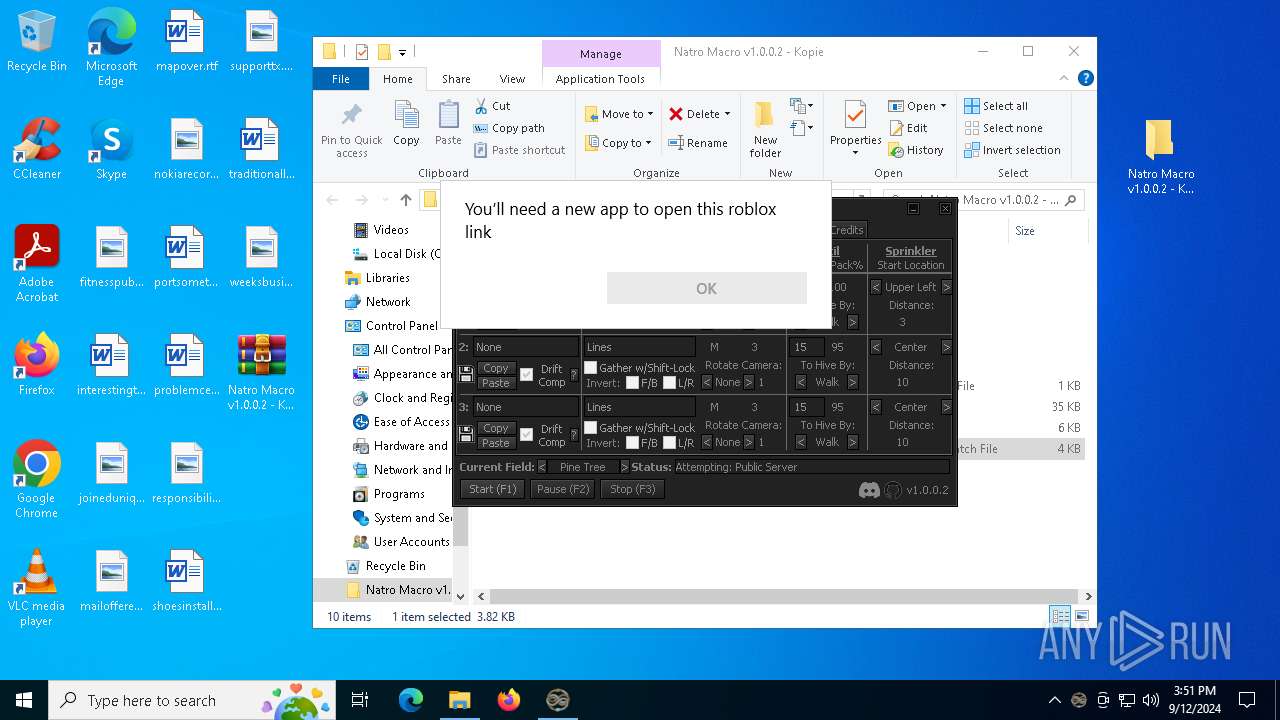The width and height of the screenshot is (1280, 720).
Task: Create a New folder from ribbon
Action: 765,130
